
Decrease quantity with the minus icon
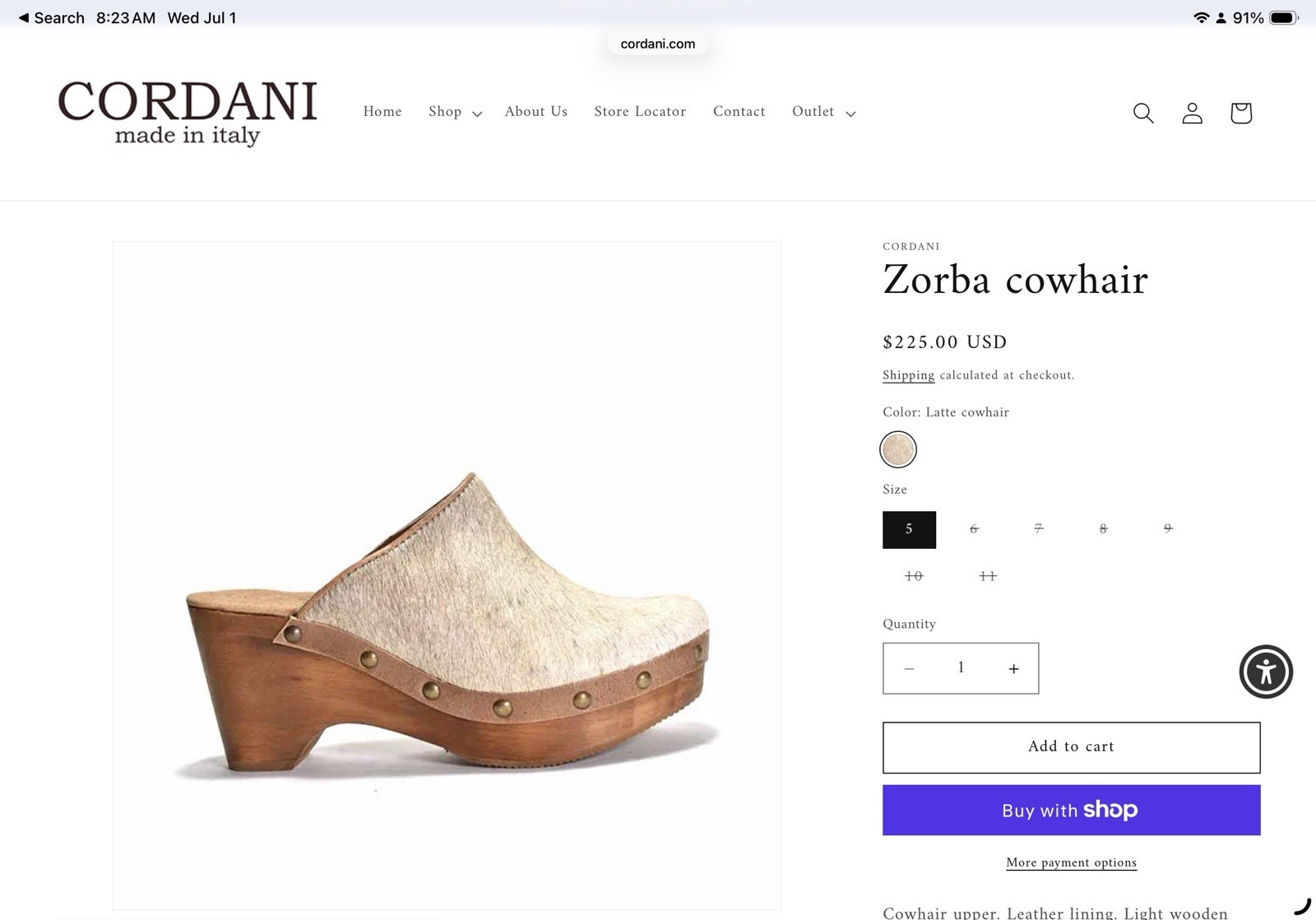click(x=909, y=669)
